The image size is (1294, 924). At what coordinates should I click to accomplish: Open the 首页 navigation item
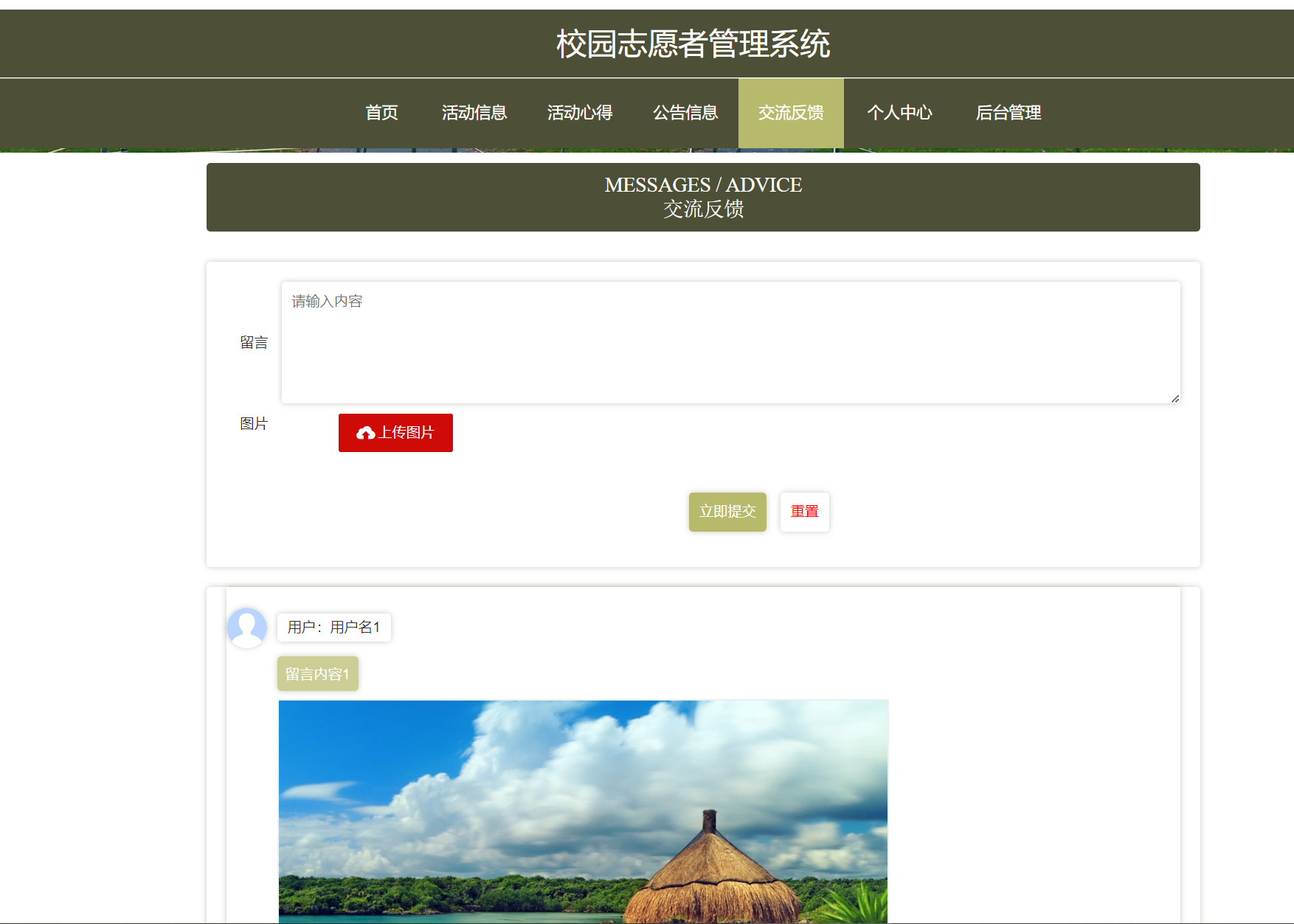coord(381,113)
